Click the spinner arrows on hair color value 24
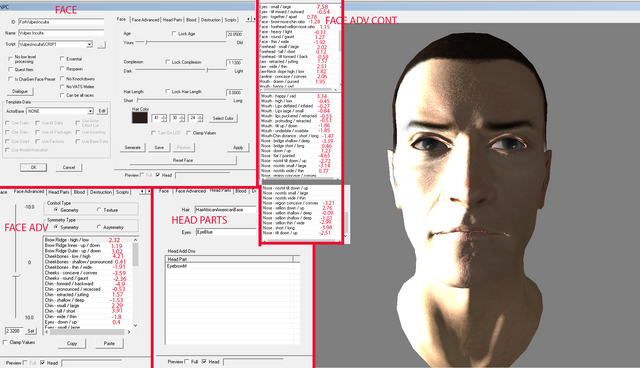This screenshot has height=368, width=640. click(x=200, y=118)
